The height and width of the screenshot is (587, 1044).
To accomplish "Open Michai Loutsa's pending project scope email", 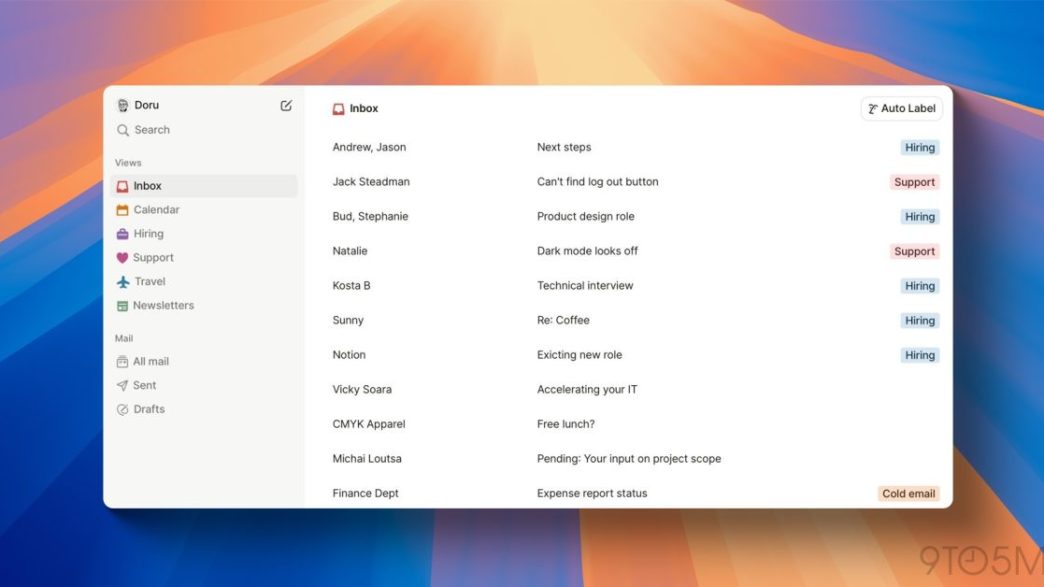I will click(628, 459).
